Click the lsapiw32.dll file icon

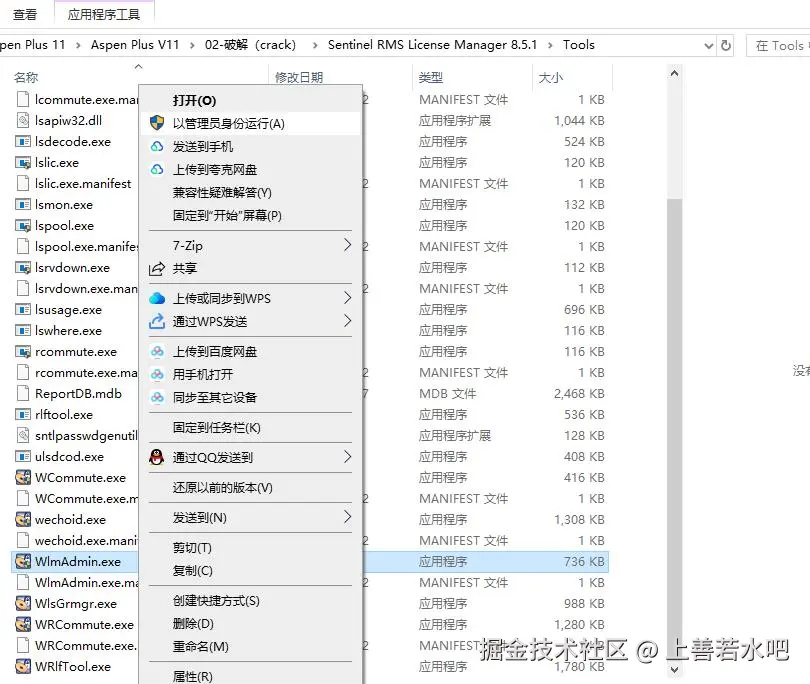[x=23, y=121]
